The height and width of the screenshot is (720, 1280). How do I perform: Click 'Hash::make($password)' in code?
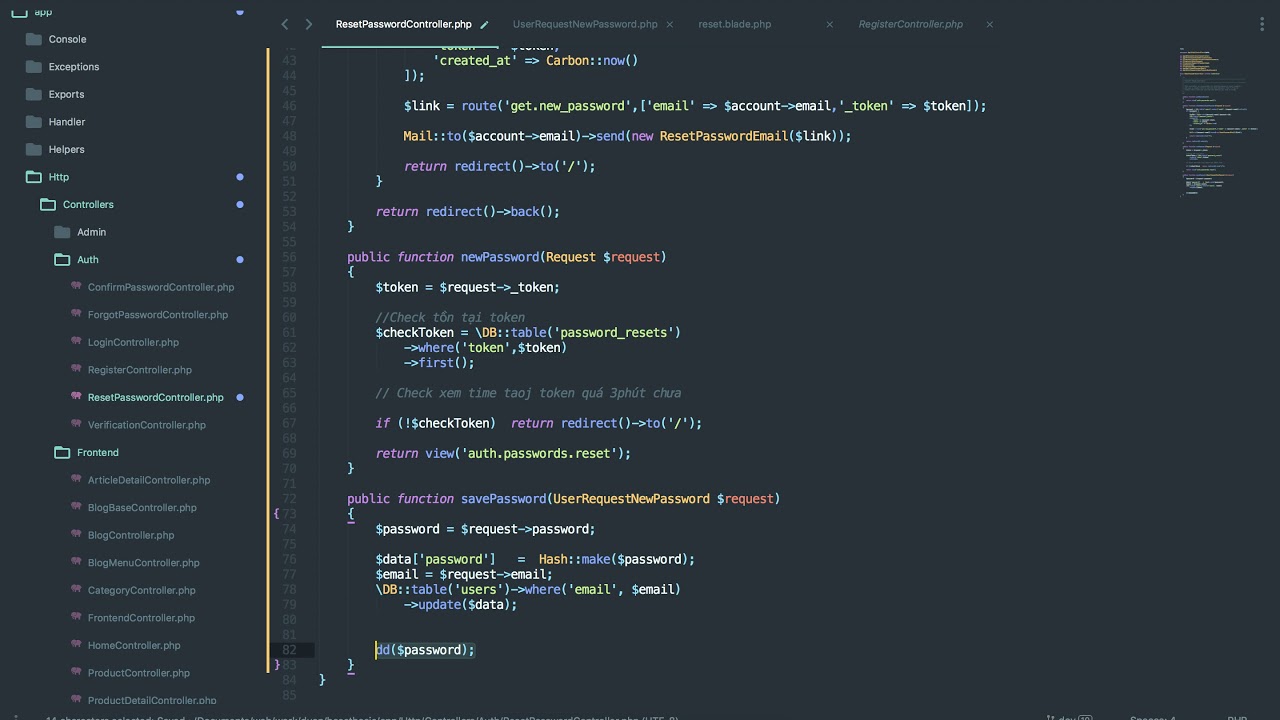614,559
